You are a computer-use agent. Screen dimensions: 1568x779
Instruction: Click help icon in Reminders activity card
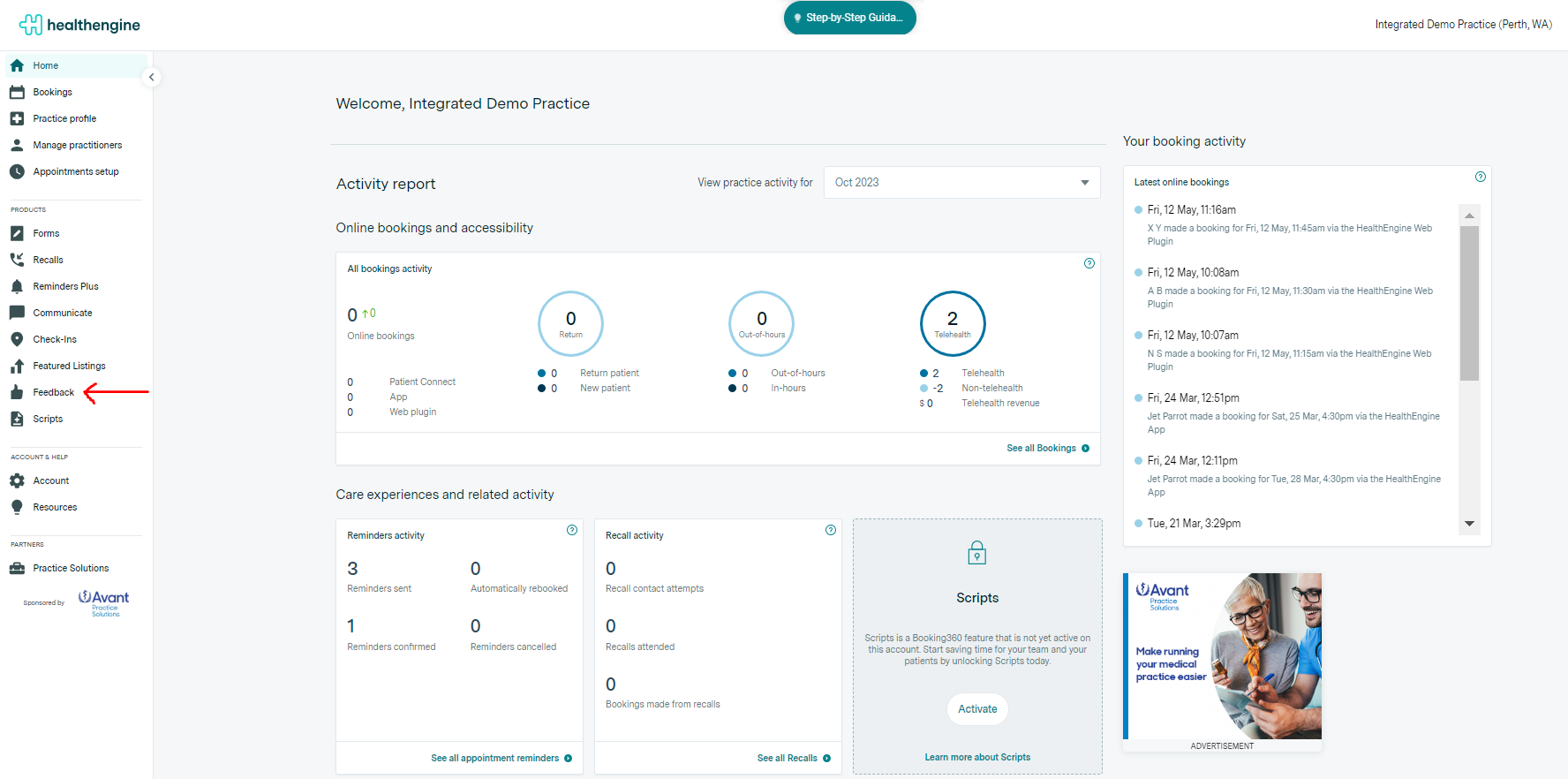(x=571, y=530)
